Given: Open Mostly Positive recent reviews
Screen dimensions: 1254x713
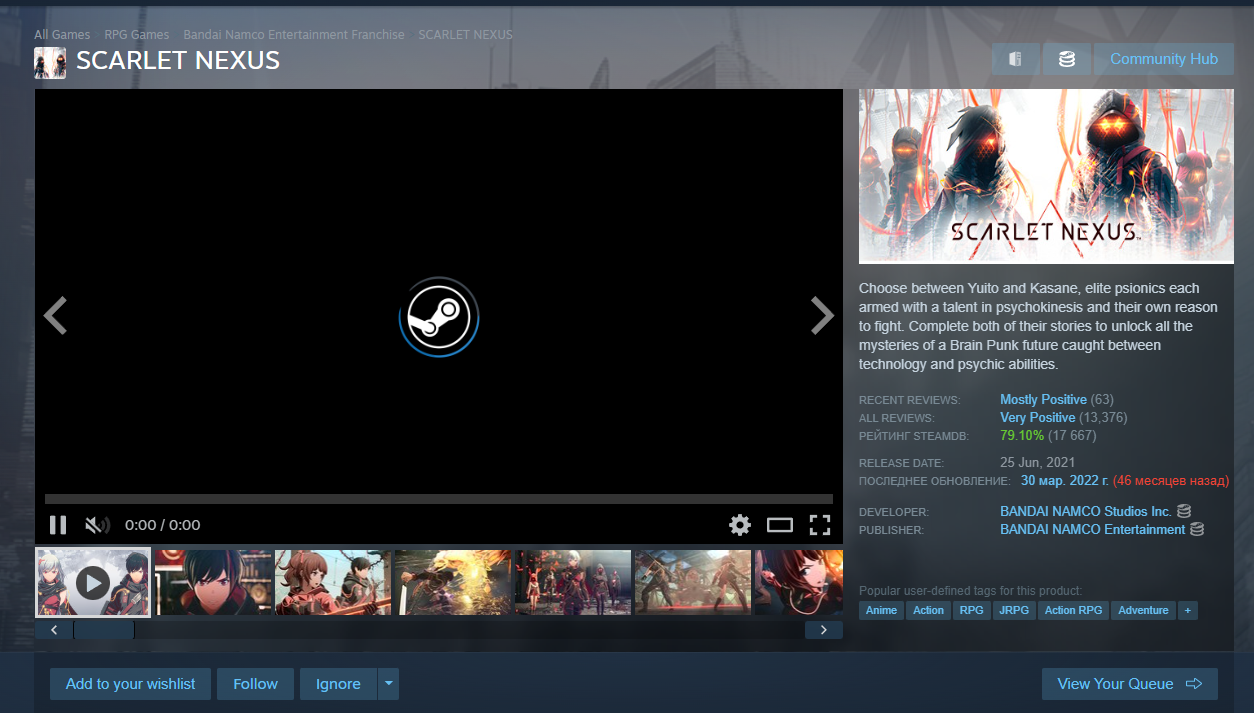Looking at the screenshot, I should click(x=1043, y=399).
